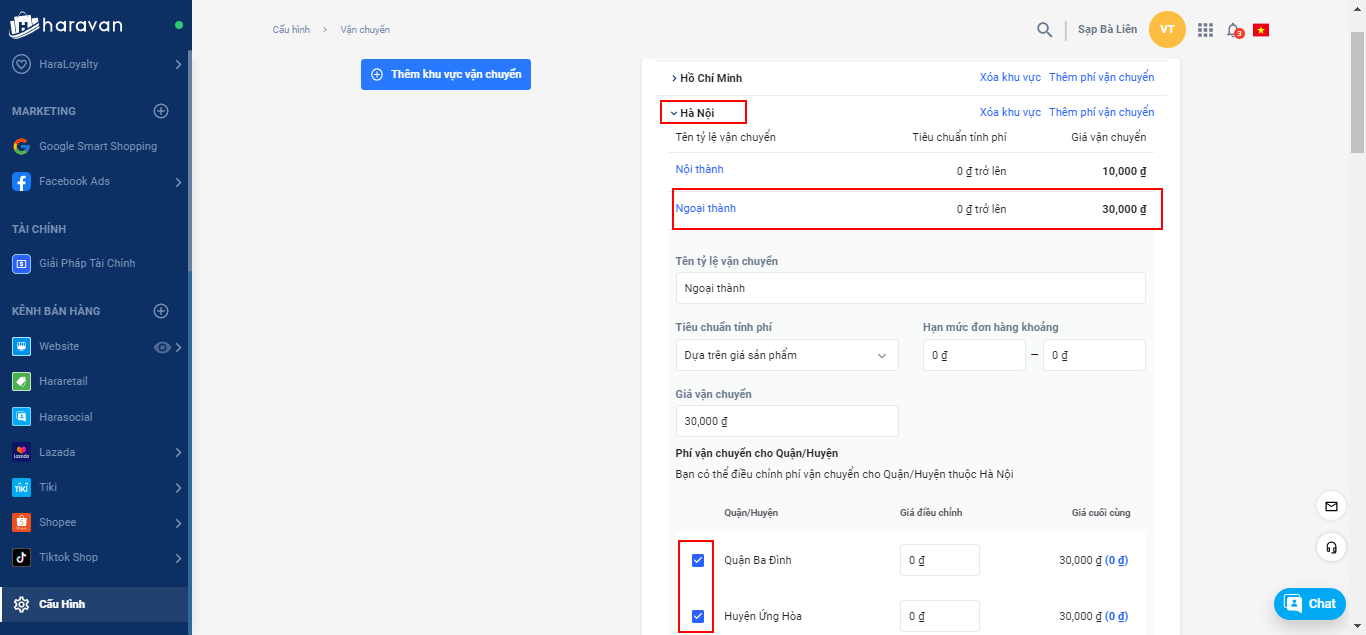Click the Giá vận chuyển input field
Viewport: 1366px width, 635px height.
pyautogui.click(x=786, y=421)
